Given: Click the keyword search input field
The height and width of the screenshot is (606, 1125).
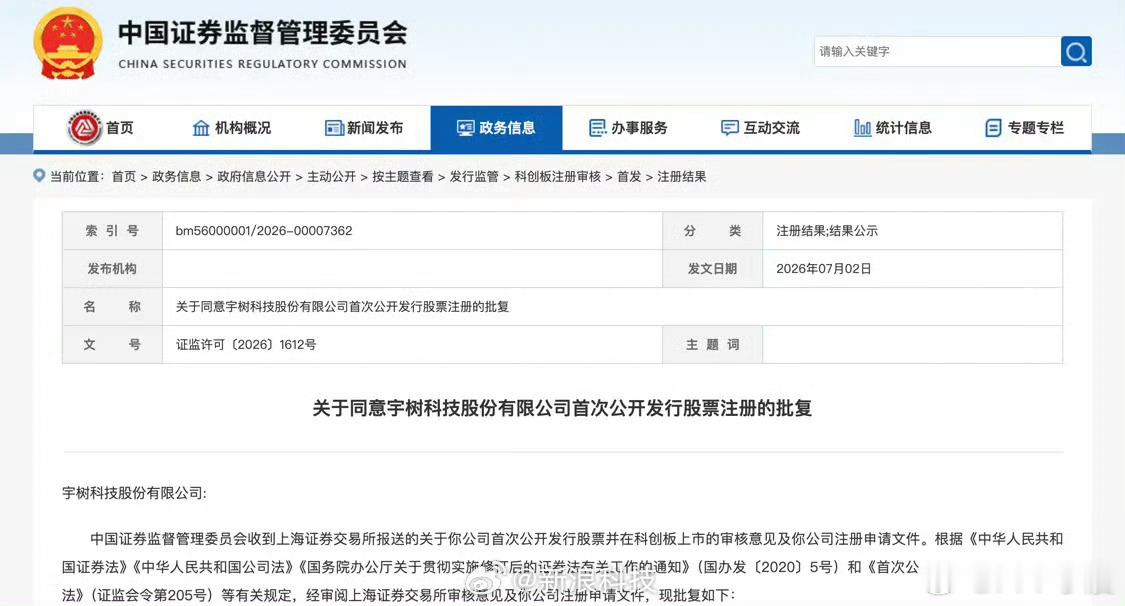Looking at the screenshot, I should (937, 52).
